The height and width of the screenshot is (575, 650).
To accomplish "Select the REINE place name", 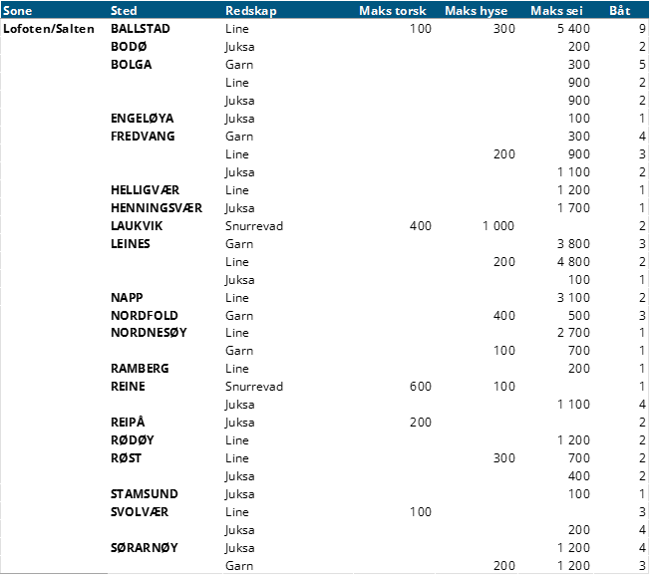I will pyautogui.click(x=128, y=386).
